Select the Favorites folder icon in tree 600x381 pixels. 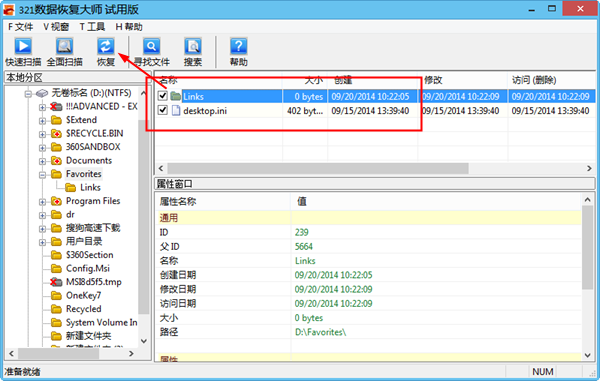tap(56, 174)
